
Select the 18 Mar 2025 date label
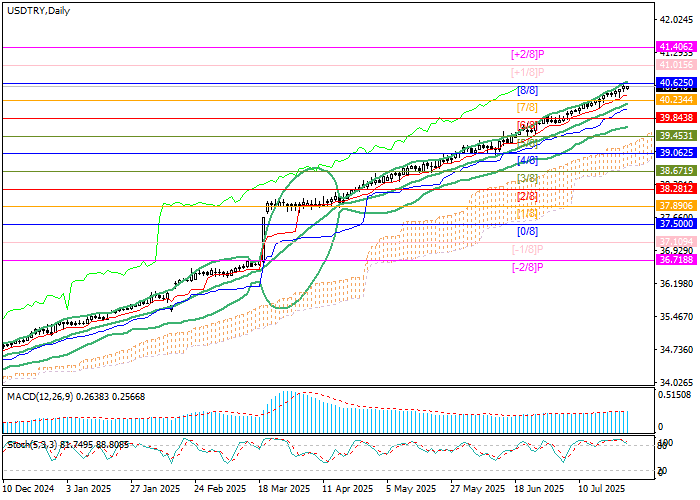pos(284,488)
